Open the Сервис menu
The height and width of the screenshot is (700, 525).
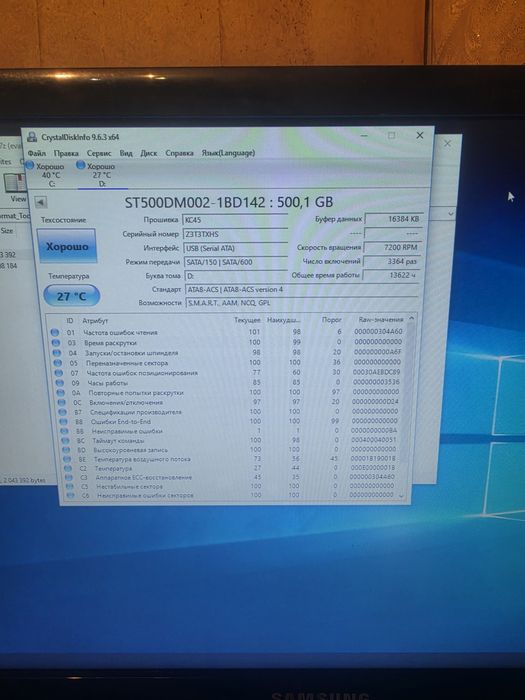pyautogui.click(x=99, y=153)
